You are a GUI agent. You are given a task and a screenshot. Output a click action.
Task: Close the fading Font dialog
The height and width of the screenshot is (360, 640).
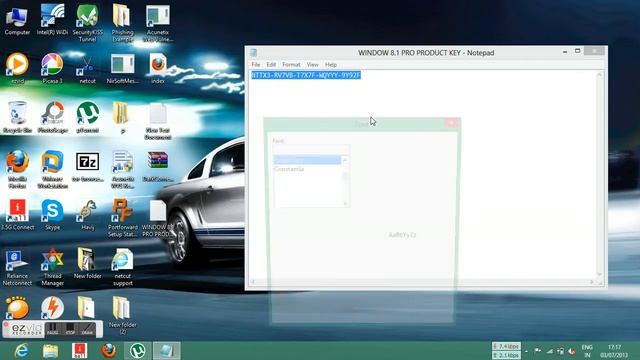pos(451,123)
